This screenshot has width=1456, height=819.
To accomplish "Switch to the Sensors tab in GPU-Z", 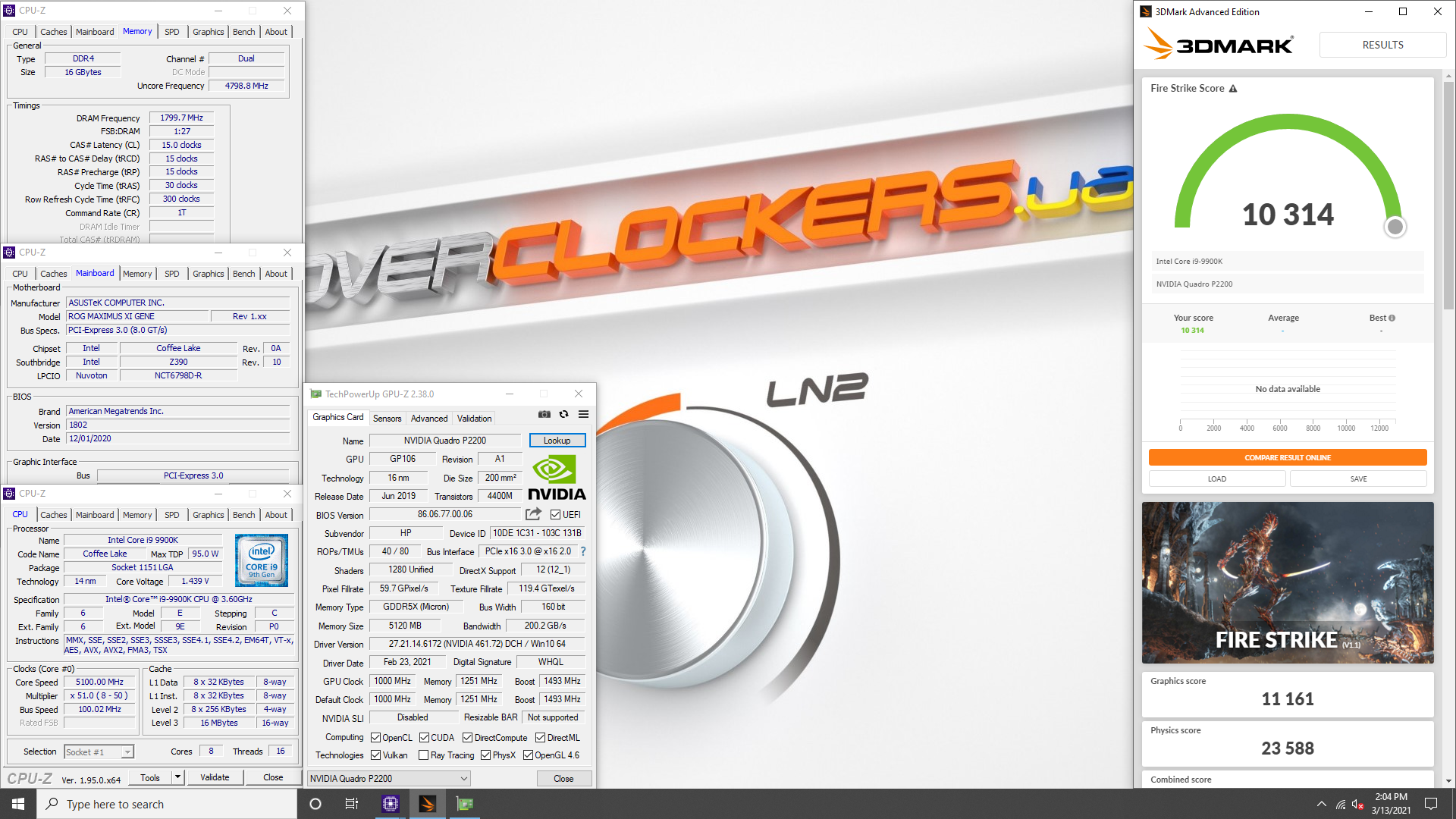I will click(x=387, y=419).
